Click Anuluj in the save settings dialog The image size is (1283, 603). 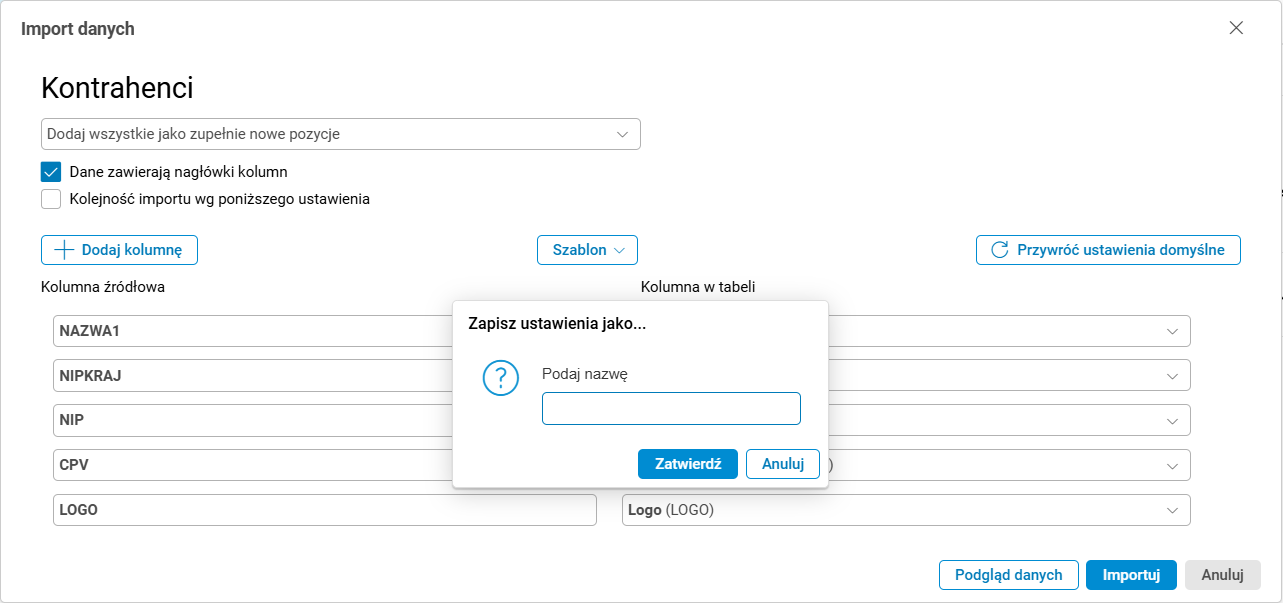tap(783, 464)
